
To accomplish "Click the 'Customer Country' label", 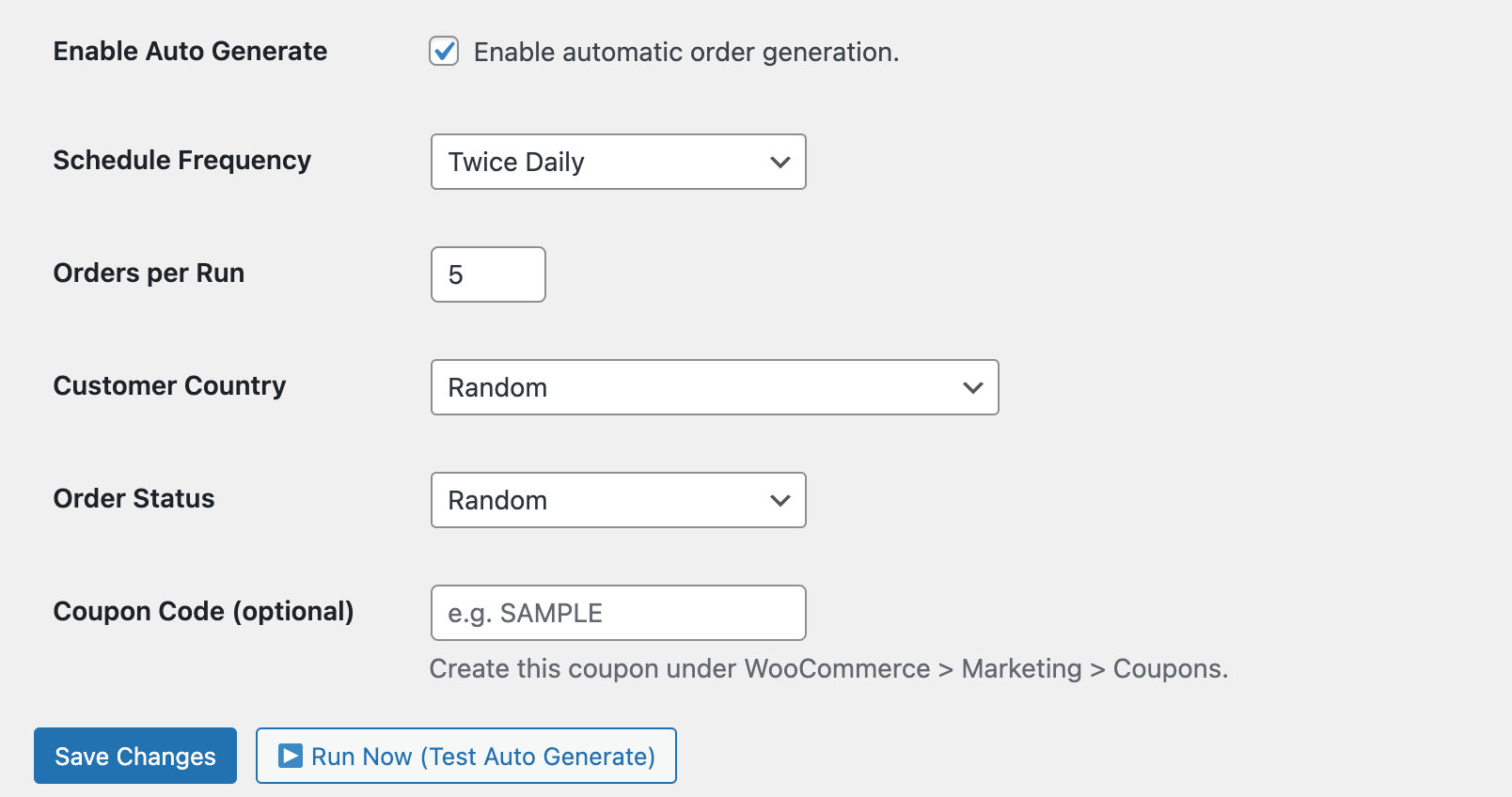I will pyautogui.click(x=169, y=386).
